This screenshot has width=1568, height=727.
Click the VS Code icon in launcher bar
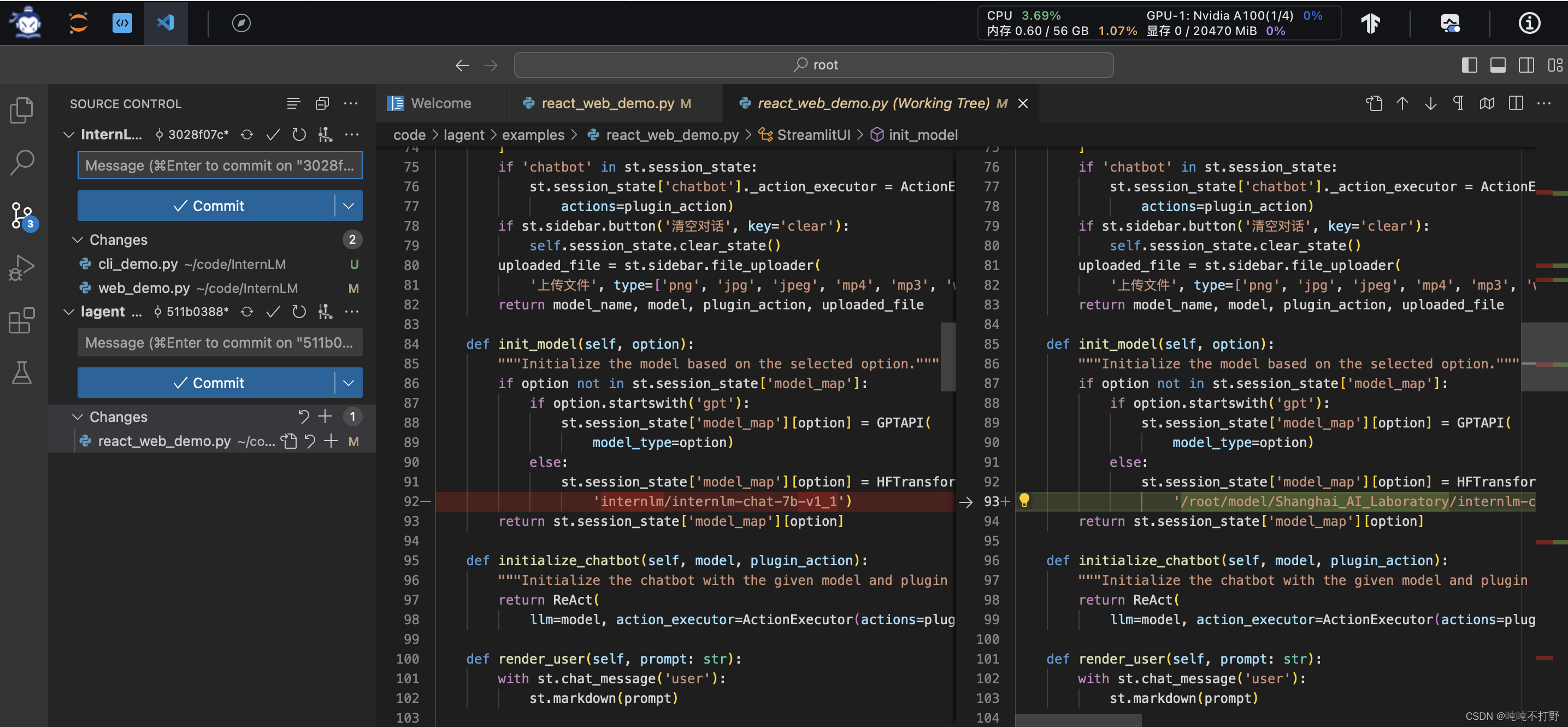point(166,23)
